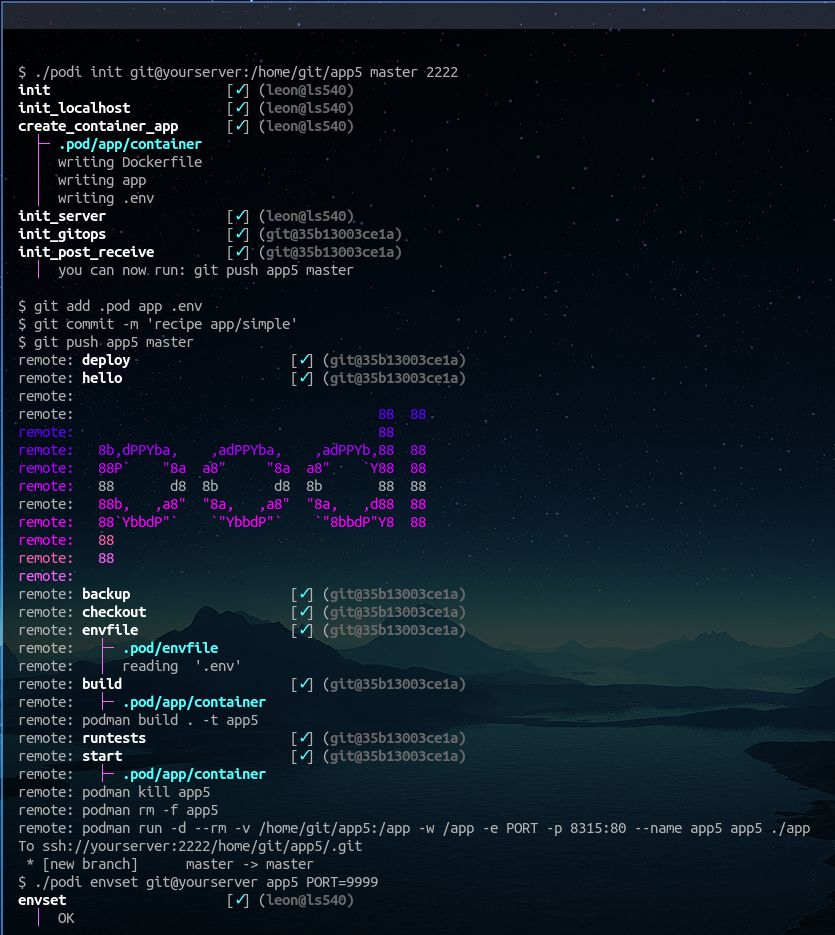Click the checkmark beside init_post_receive
Image resolution: width=835 pixels, height=935 pixels.
[x=241, y=252]
